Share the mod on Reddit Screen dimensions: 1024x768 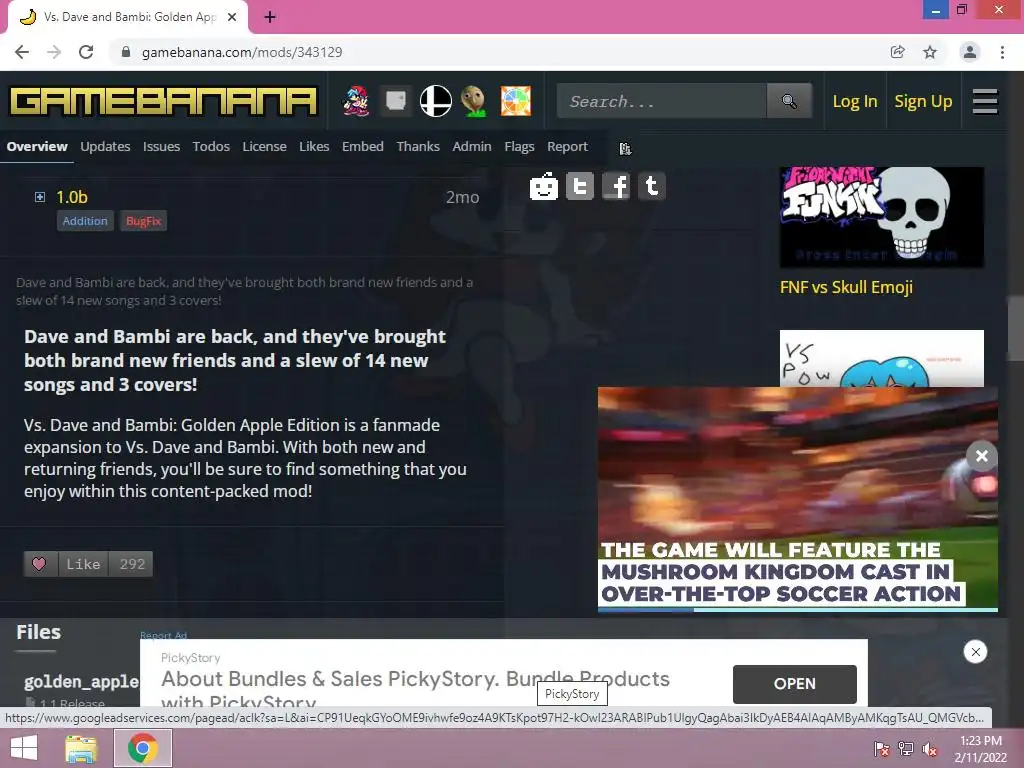coord(543,187)
